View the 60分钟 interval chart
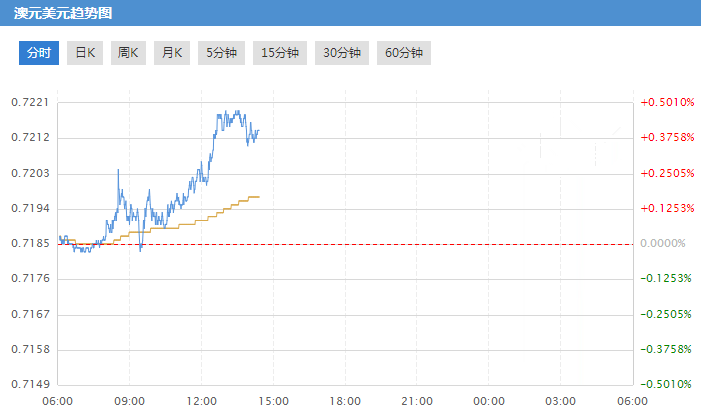This screenshot has height=418, width=701. point(403,53)
